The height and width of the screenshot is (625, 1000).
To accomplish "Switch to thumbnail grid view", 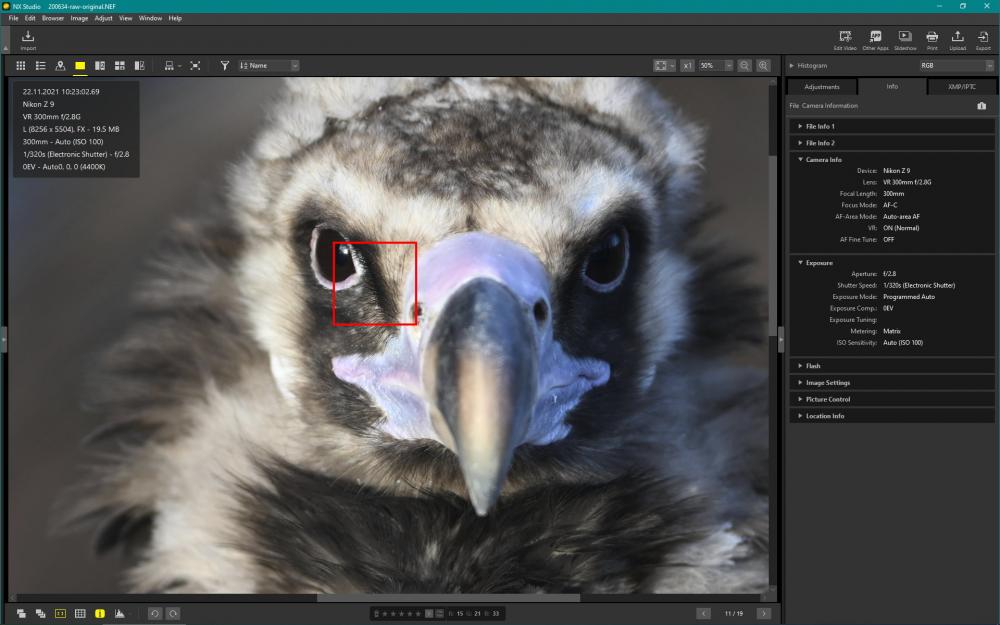I will tap(20, 66).
